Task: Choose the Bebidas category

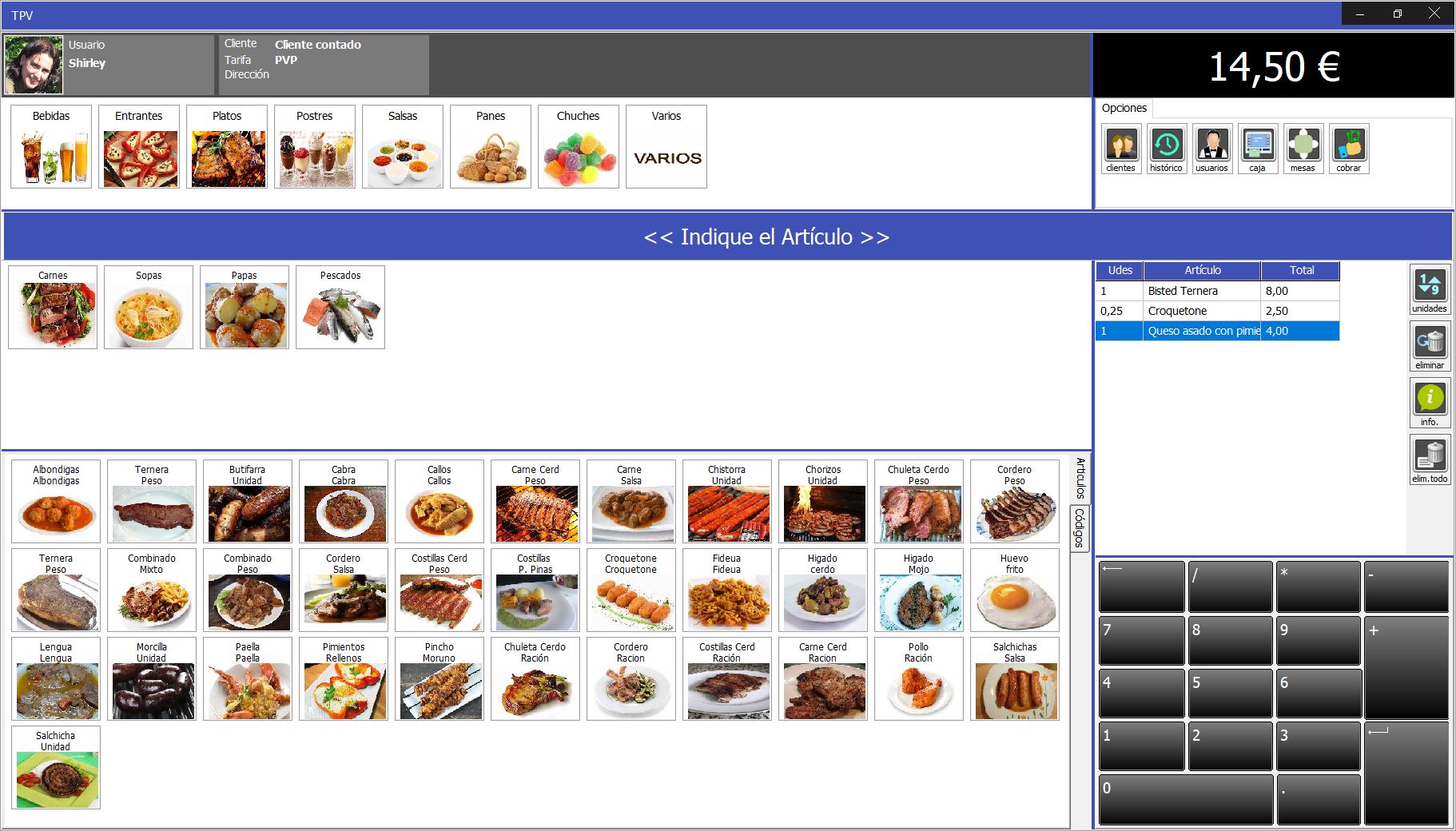Action: pyautogui.click(x=51, y=147)
